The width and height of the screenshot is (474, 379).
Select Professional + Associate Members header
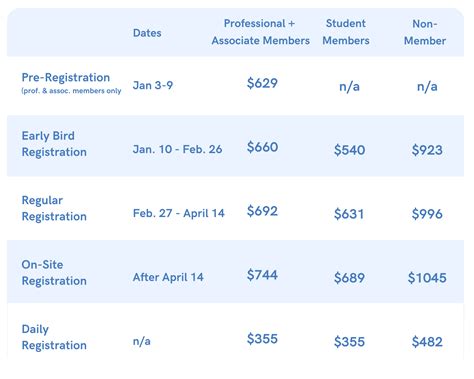[261, 32]
